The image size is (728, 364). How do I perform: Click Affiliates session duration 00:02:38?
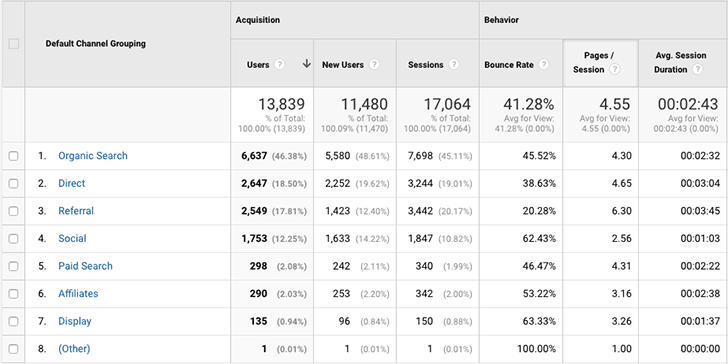point(700,294)
